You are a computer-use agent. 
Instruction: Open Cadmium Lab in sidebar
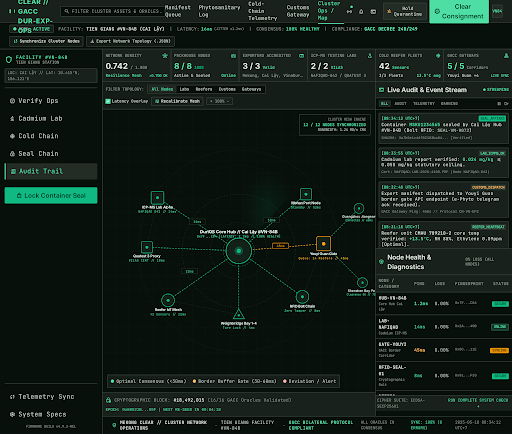(51, 118)
